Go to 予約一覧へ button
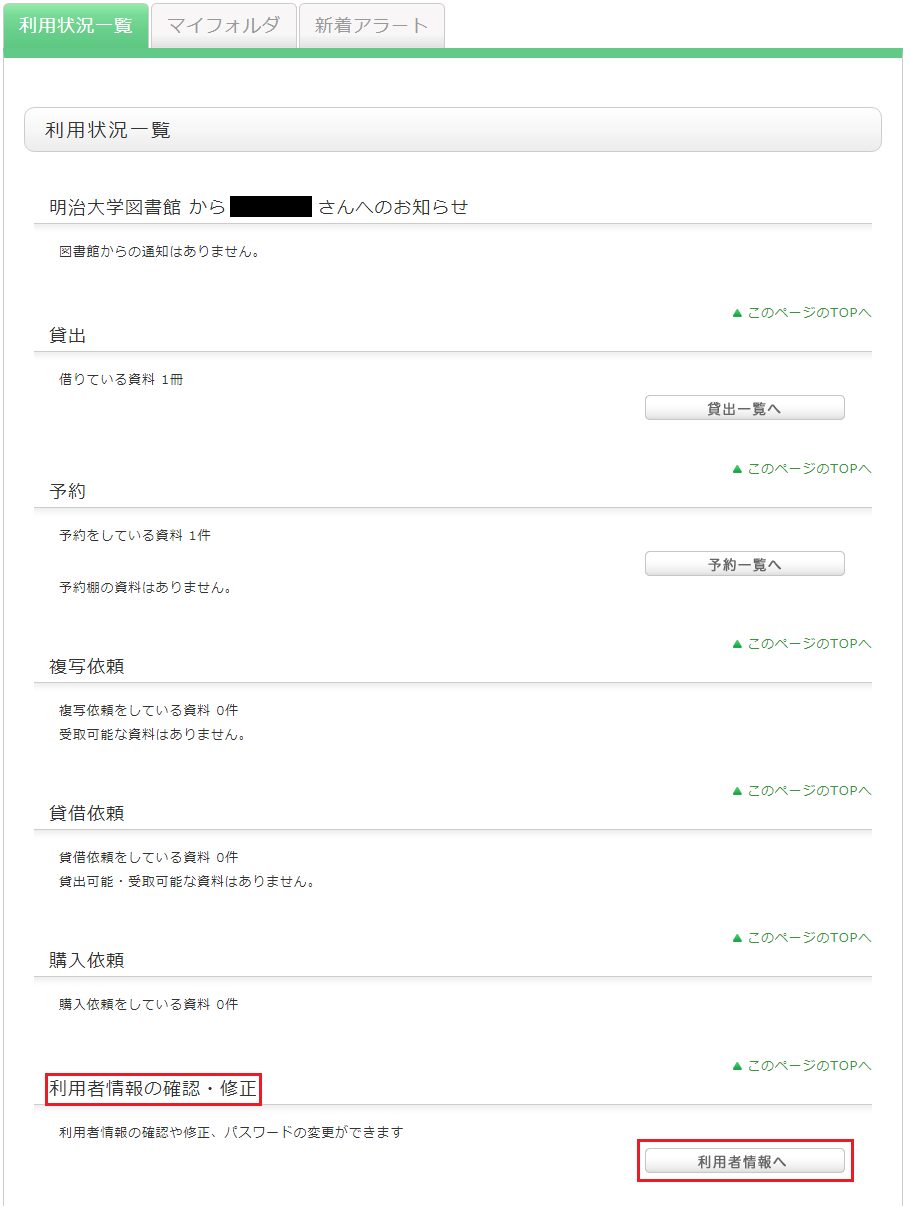Viewport: 910px width, 1210px height. click(745, 564)
